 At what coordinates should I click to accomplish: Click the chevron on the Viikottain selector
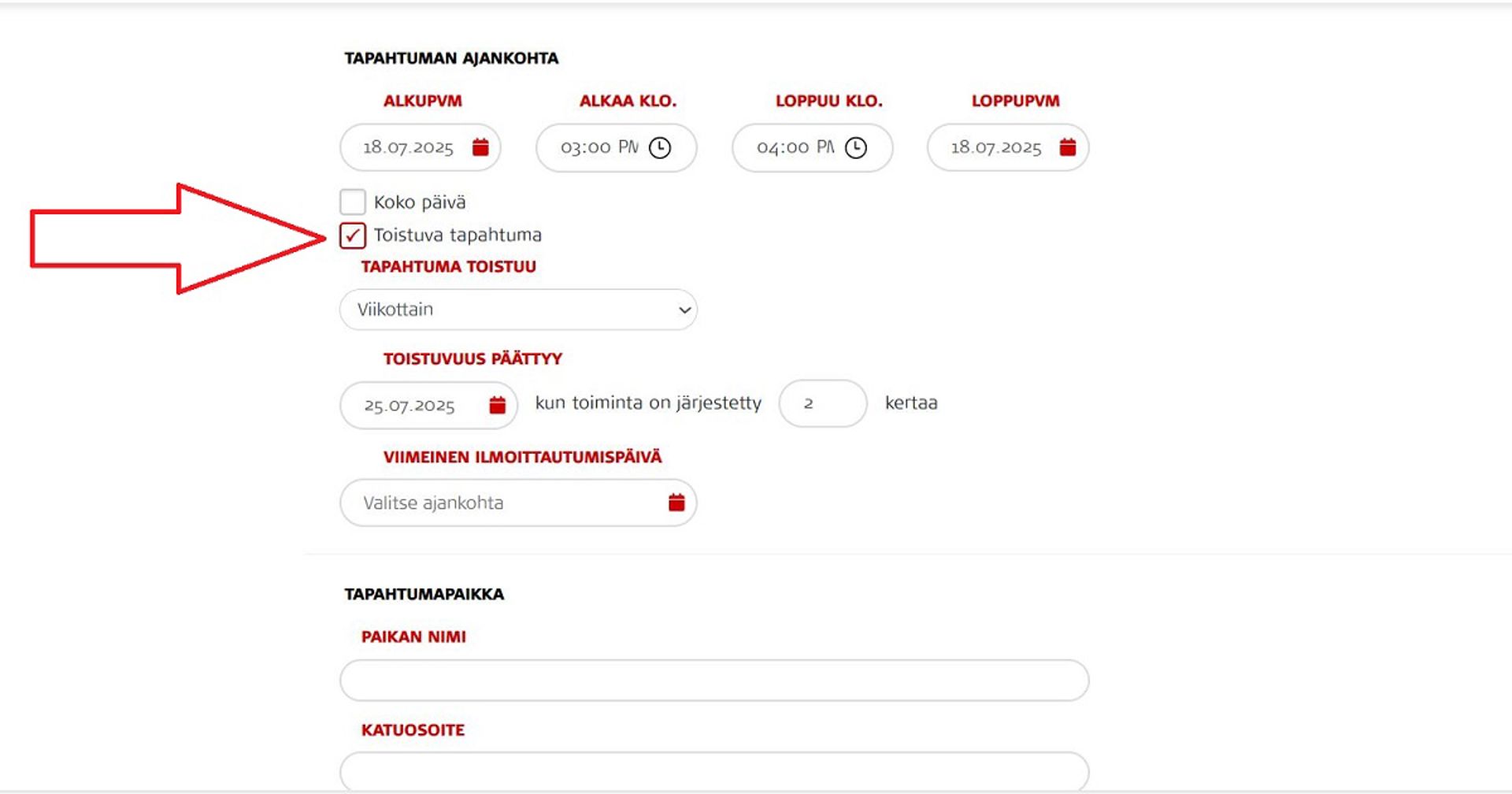(684, 310)
